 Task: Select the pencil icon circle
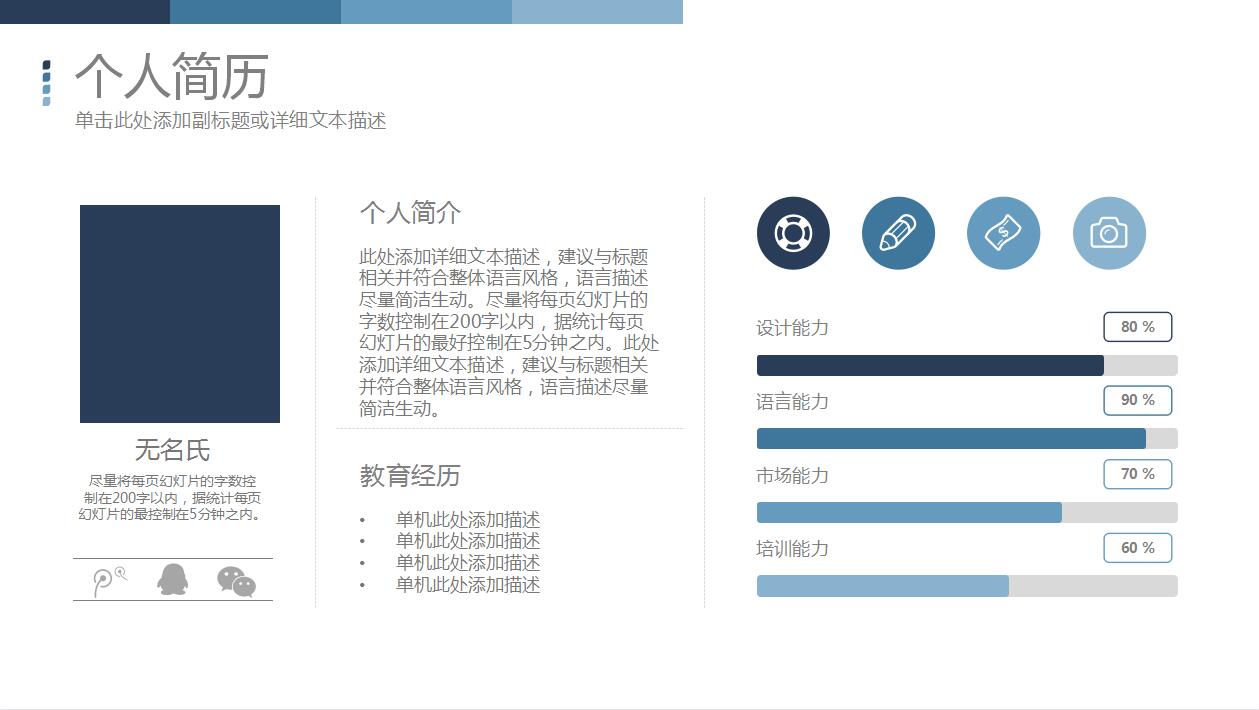pyautogui.click(x=898, y=233)
